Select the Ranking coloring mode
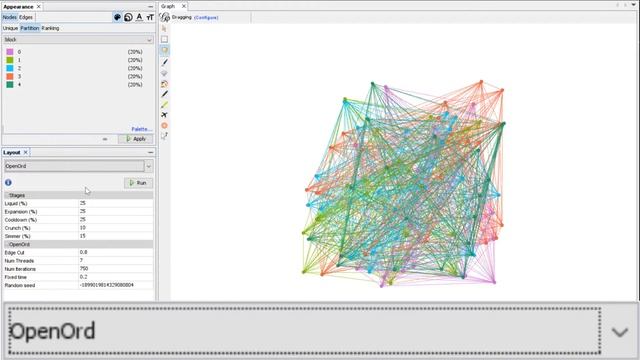The height and width of the screenshot is (360, 640). coord(50,28)
